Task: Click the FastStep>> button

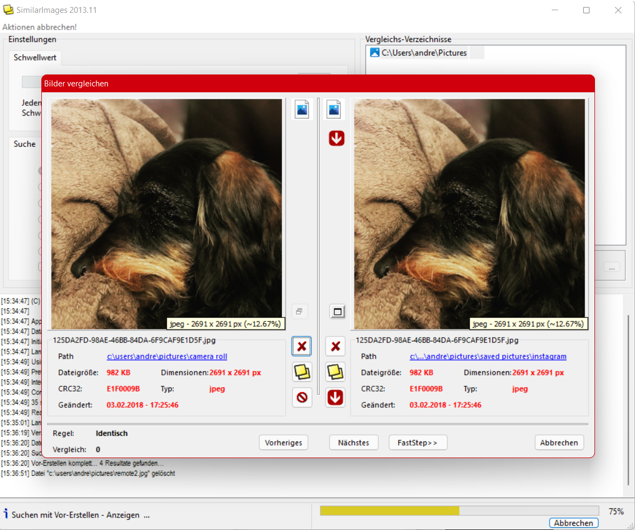Action: pos(417,442)
